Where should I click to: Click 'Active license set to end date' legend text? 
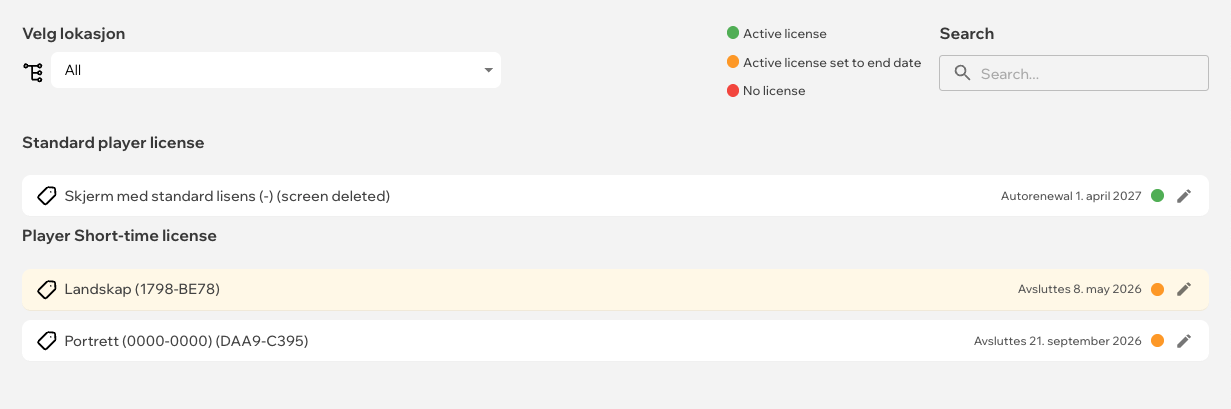click(x=832, y=62)
